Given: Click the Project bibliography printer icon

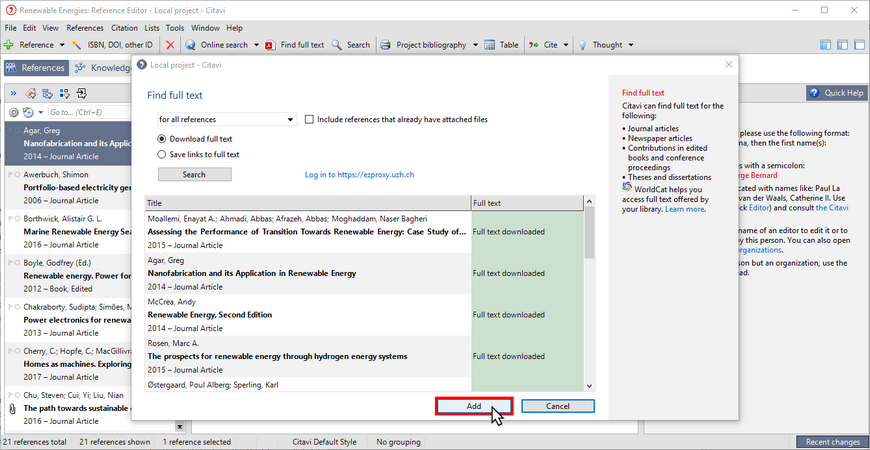Looking at the screenshot, I should 386,45.
